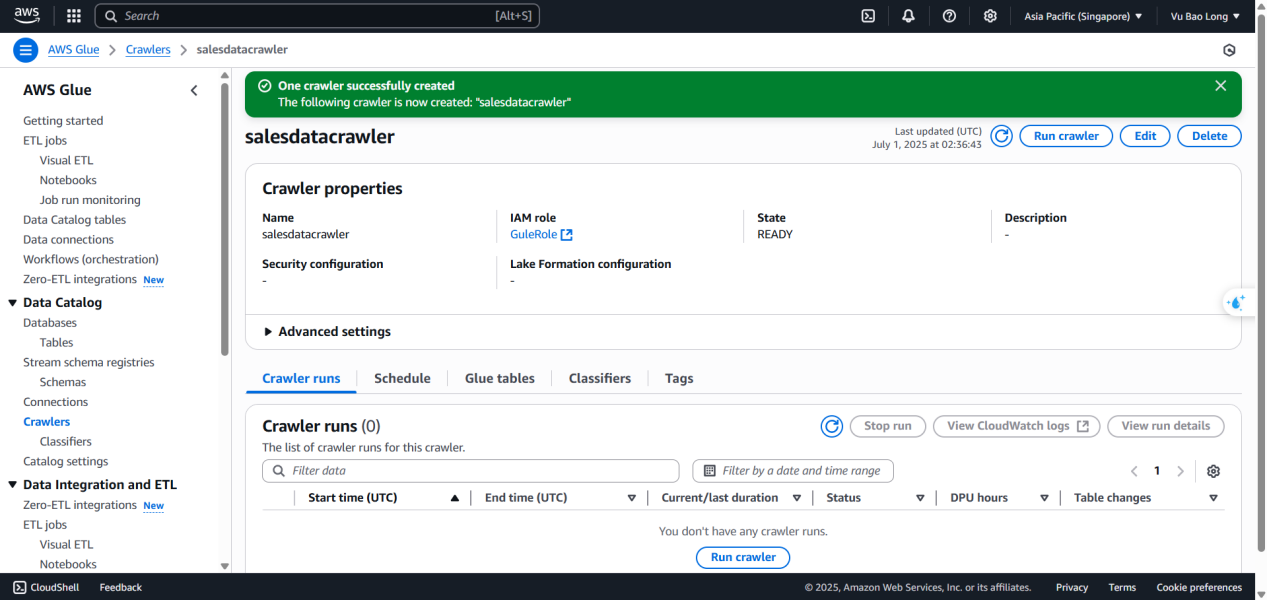Toggle the hamburger navigation menu

(x=25, y=50)
